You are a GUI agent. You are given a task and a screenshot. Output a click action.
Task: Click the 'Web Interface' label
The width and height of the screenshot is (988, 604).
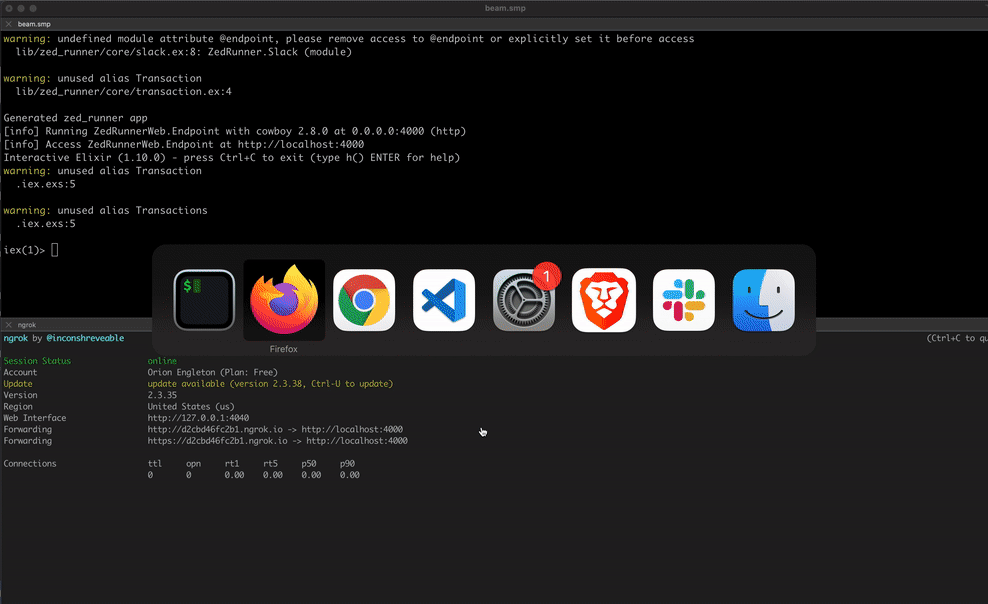tap(35, 418)
